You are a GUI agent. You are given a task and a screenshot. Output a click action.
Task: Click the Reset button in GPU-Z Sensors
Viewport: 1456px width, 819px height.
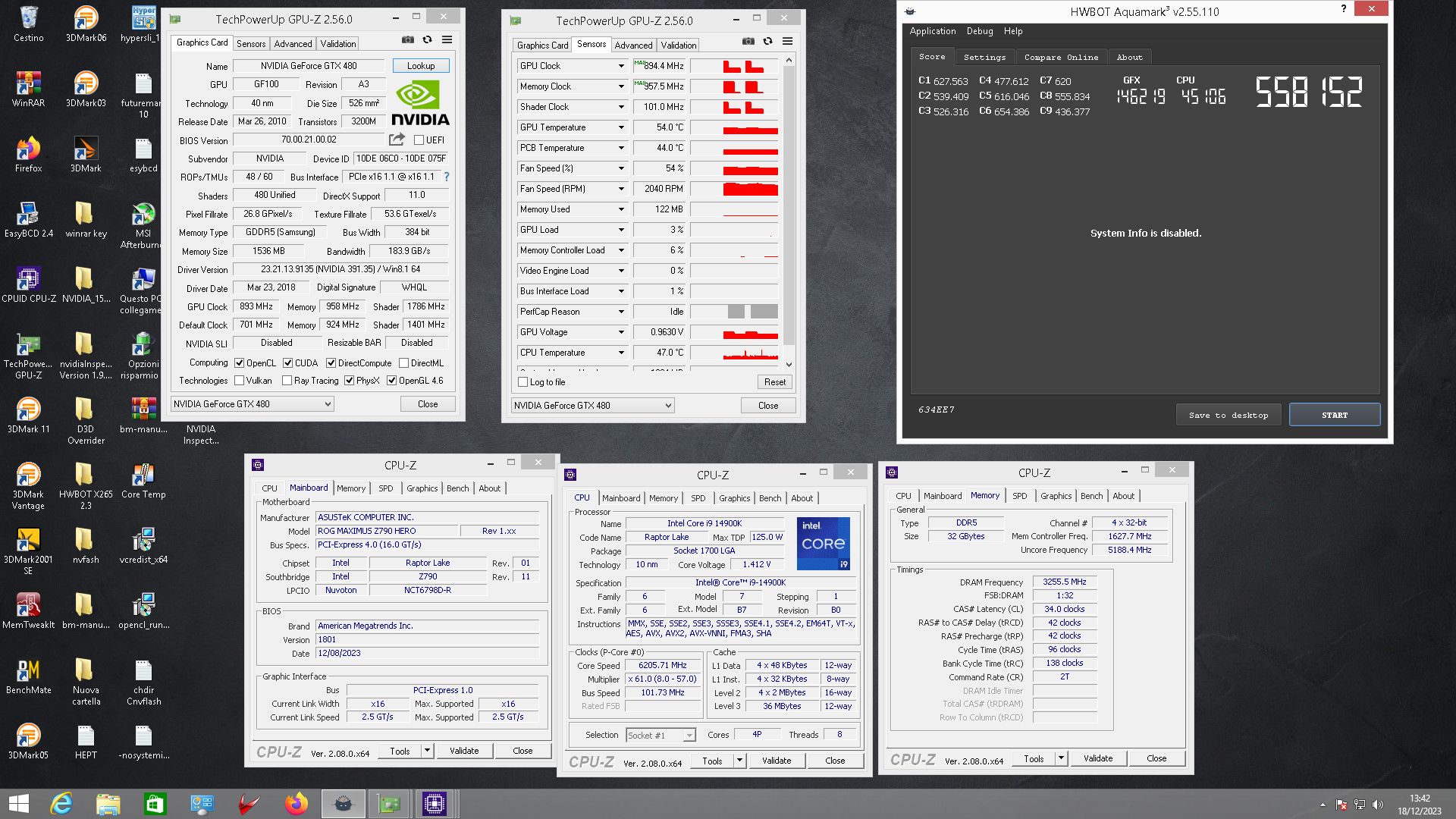coord(774,382)
